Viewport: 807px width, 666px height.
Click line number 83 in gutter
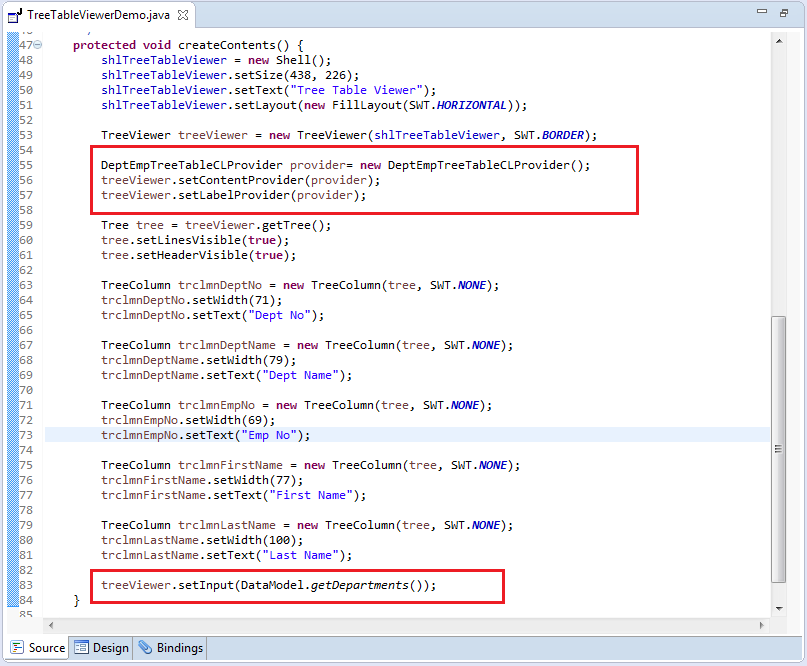[26, 585]
